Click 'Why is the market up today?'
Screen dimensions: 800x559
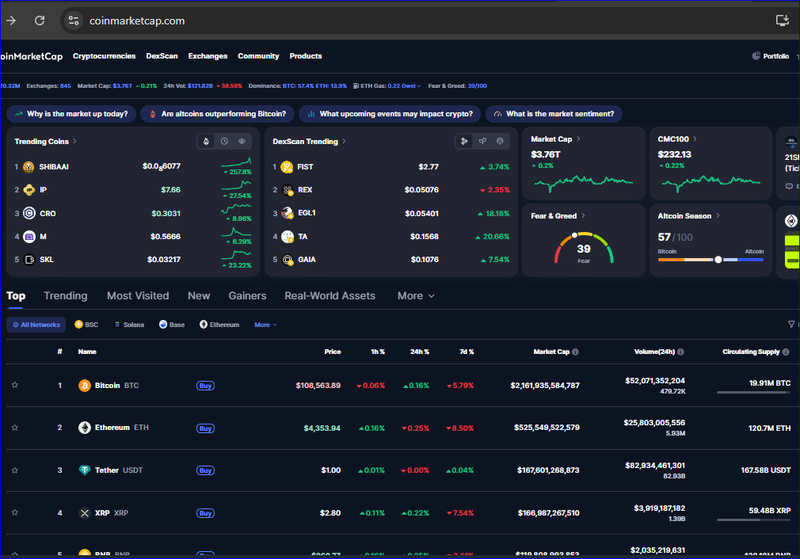point(71,114)
